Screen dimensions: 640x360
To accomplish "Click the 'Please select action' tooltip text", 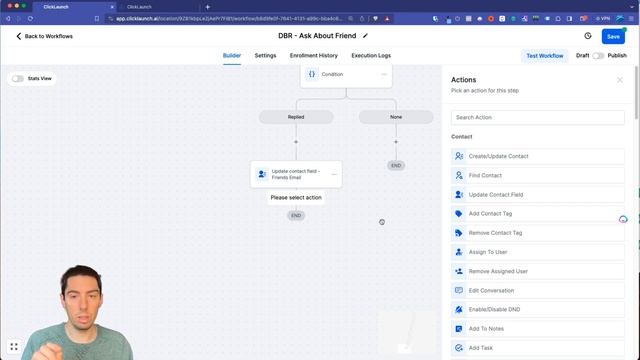I will click(296, 198).
